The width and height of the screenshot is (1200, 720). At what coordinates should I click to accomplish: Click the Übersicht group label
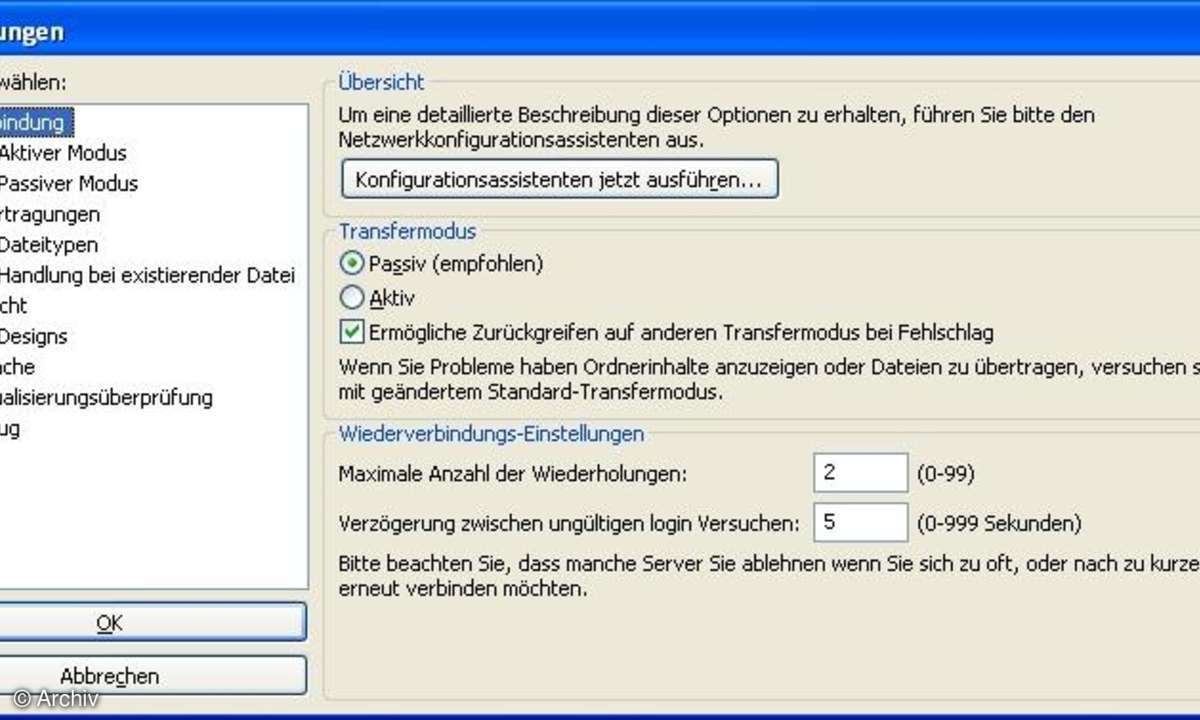[381, 83]
